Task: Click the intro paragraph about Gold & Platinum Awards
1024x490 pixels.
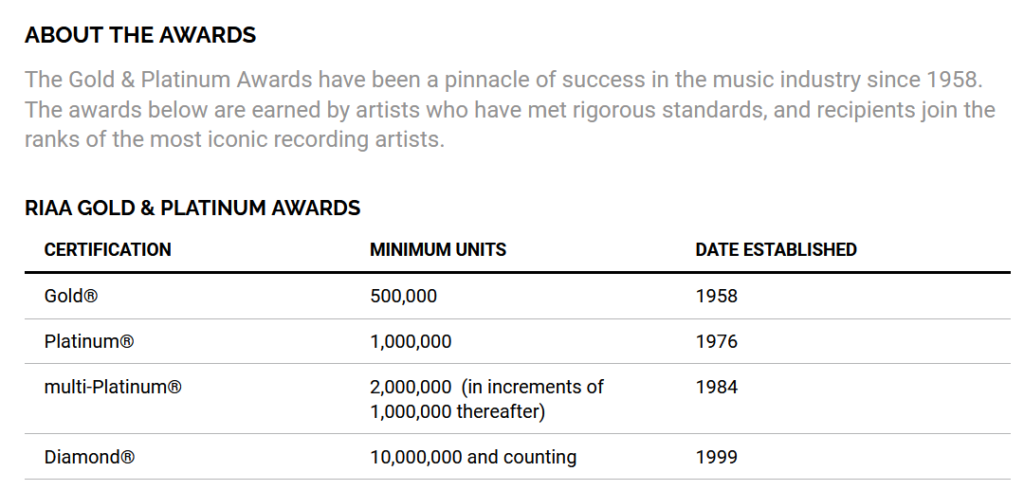Action: pos(510,109)
